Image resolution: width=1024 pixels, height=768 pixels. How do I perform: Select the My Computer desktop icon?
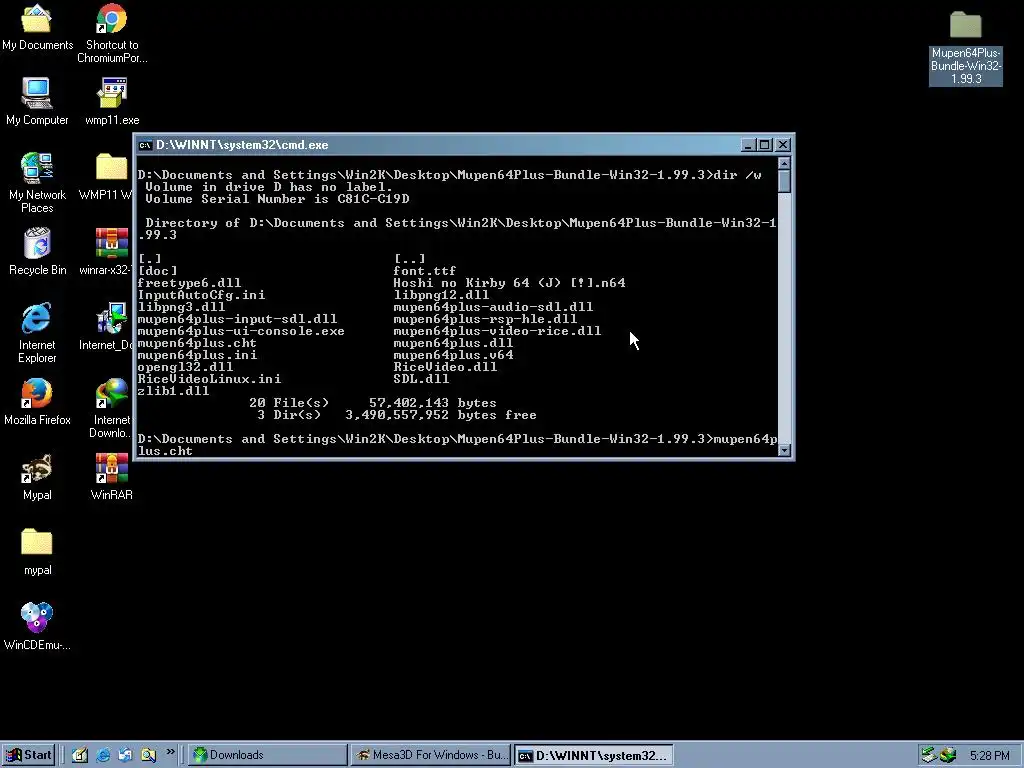click(x=37, y=102)
